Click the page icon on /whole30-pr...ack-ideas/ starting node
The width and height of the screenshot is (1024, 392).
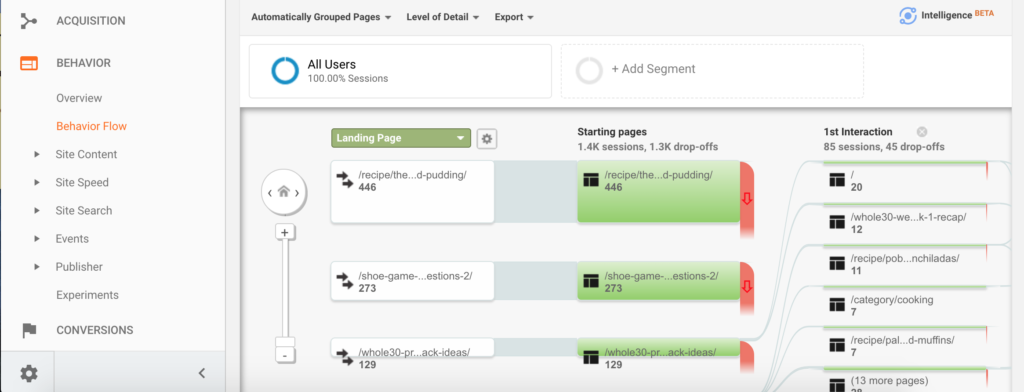pyautogui.click(x=591, y=357)
